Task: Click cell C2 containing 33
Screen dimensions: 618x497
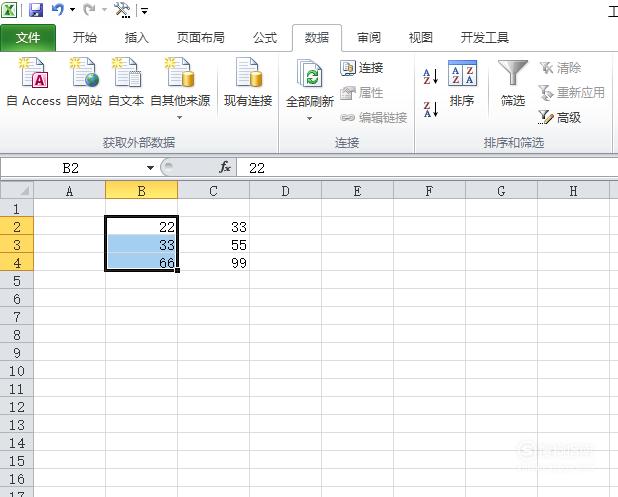Action: coord(213,227)
